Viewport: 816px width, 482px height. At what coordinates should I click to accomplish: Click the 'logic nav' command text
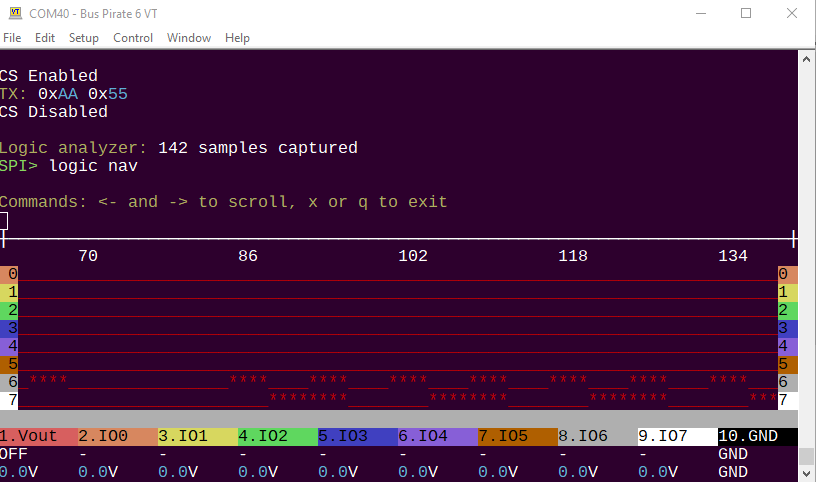coord(93,166)
